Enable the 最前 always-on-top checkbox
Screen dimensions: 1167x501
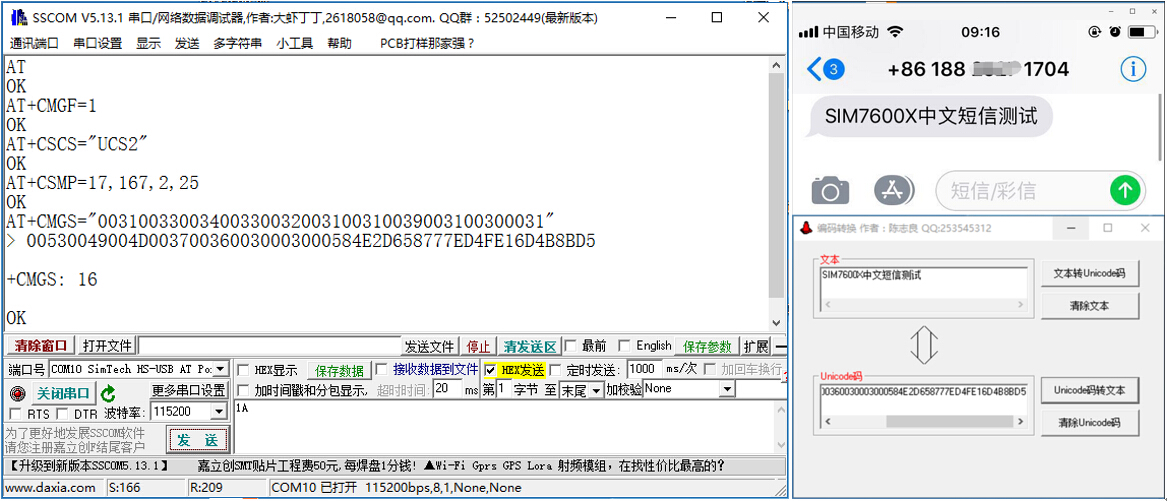click(570, 345)
